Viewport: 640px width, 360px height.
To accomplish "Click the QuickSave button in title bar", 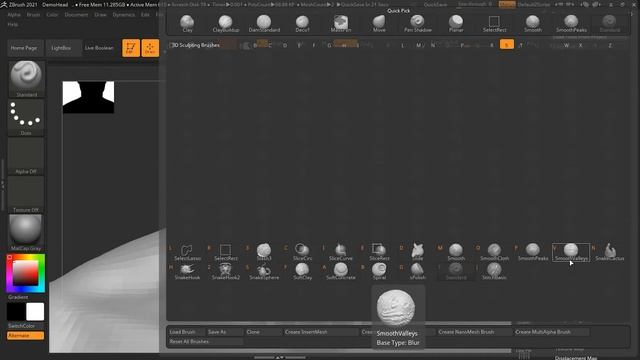I will tap(435, 4).
